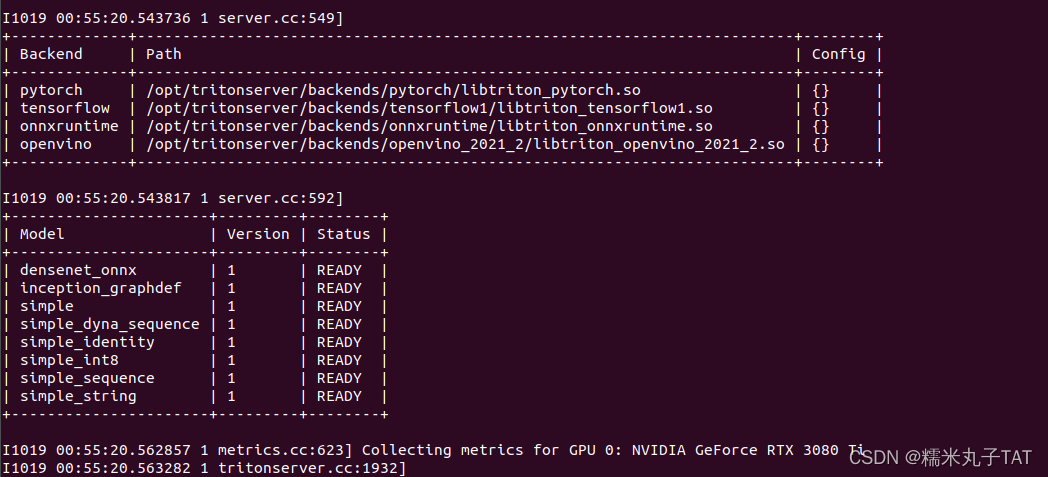Select the 'simple_int8' model name
Viewport: 1048px width, 477px height.
click(x=70, y=360)
